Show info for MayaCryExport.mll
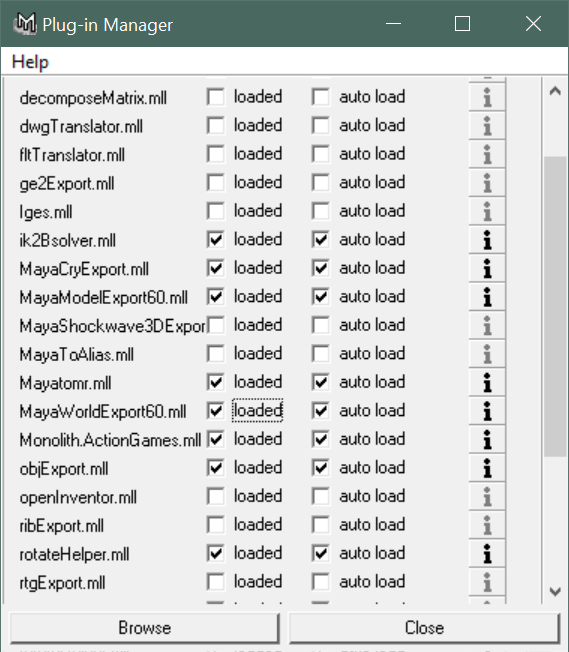The height and width of the screenshot is (652, 569). (x=487, y=269)
